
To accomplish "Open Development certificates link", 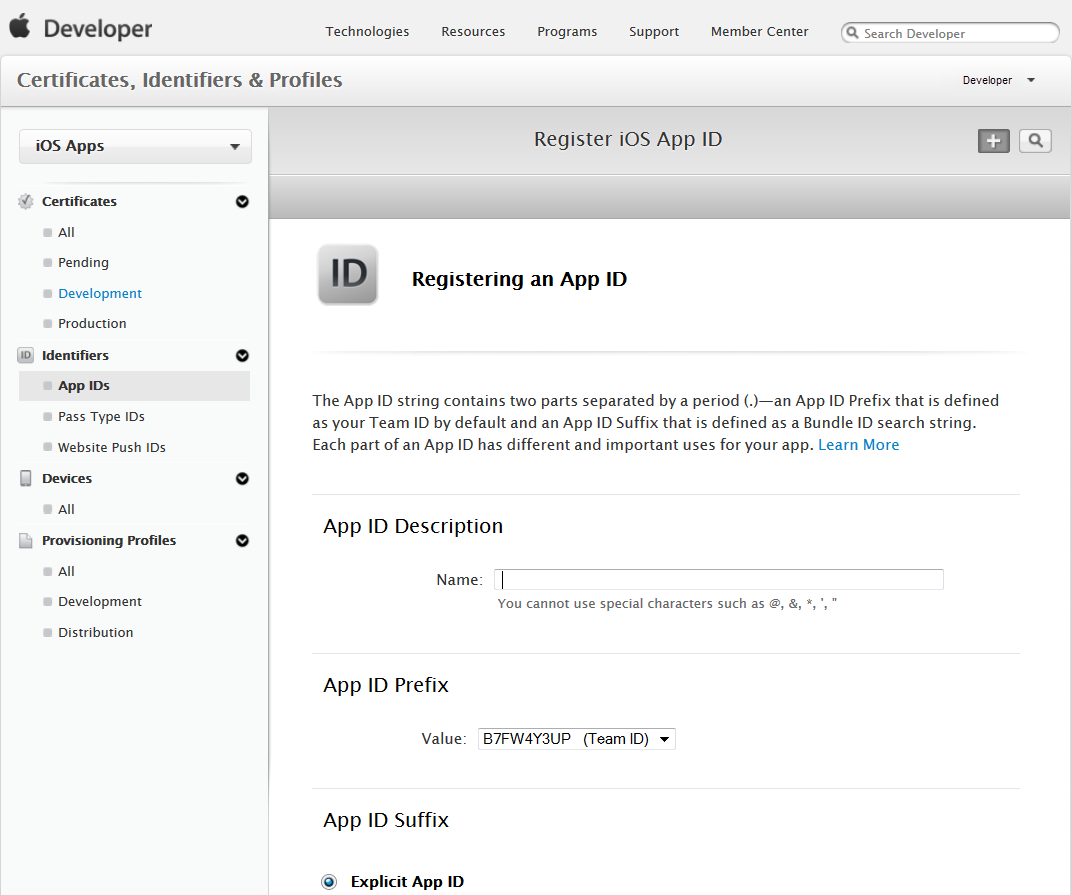I will (100, 293).
